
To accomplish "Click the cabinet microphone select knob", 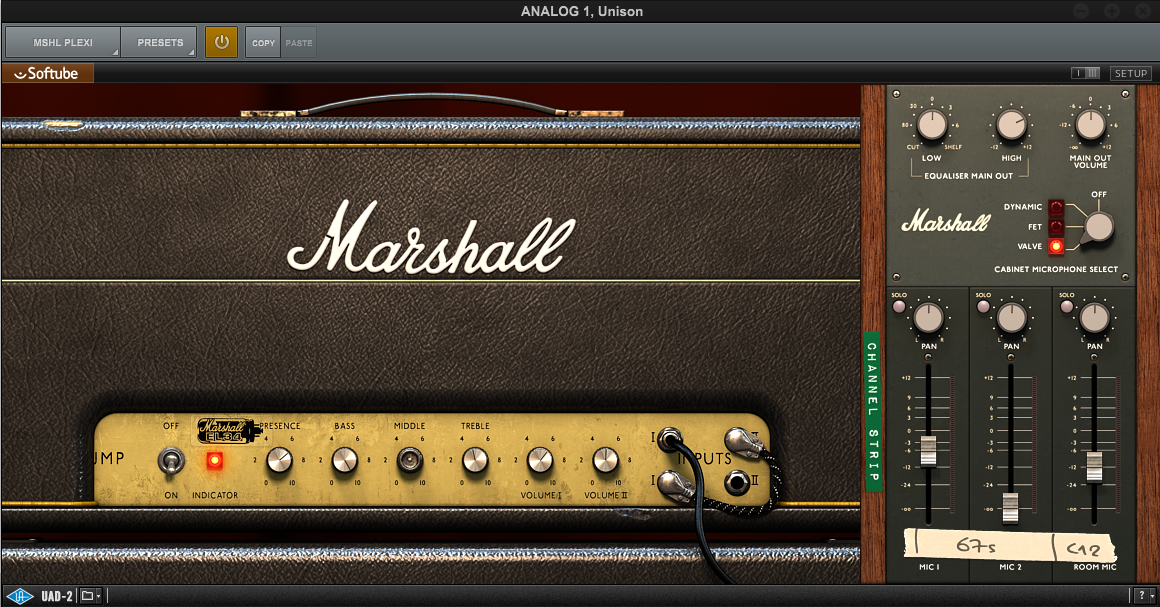I will tap(1098, 227).
